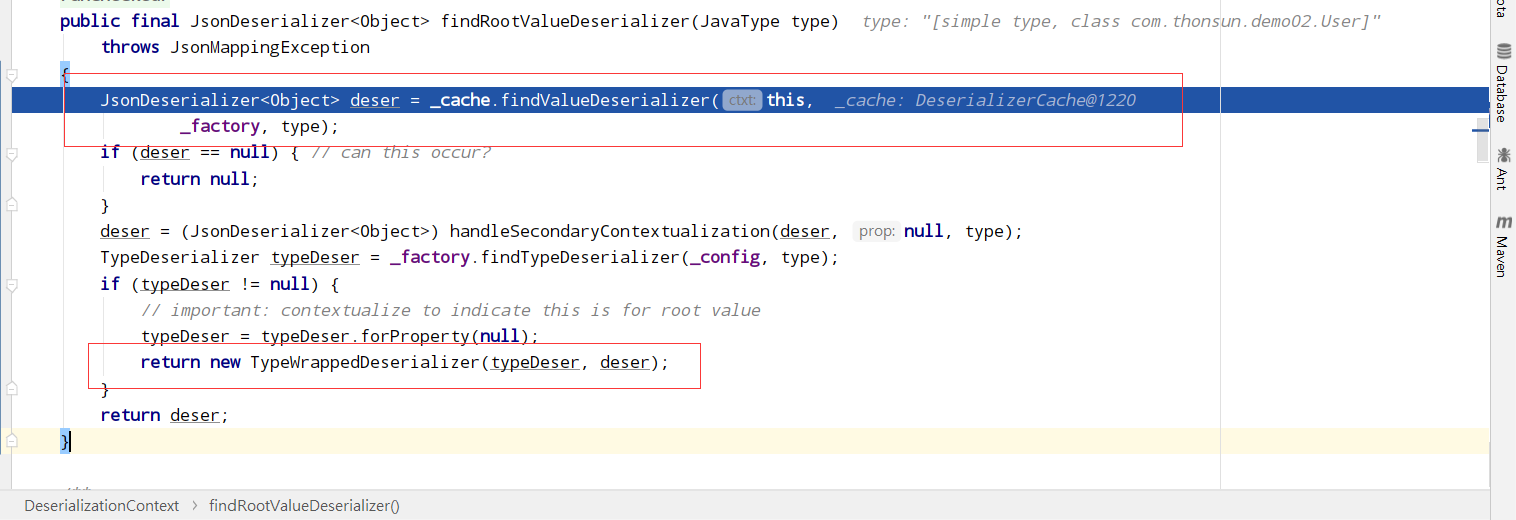Open the Database tool window
The width and height of the screenshot is (1516, 520).
point(1502,83)
